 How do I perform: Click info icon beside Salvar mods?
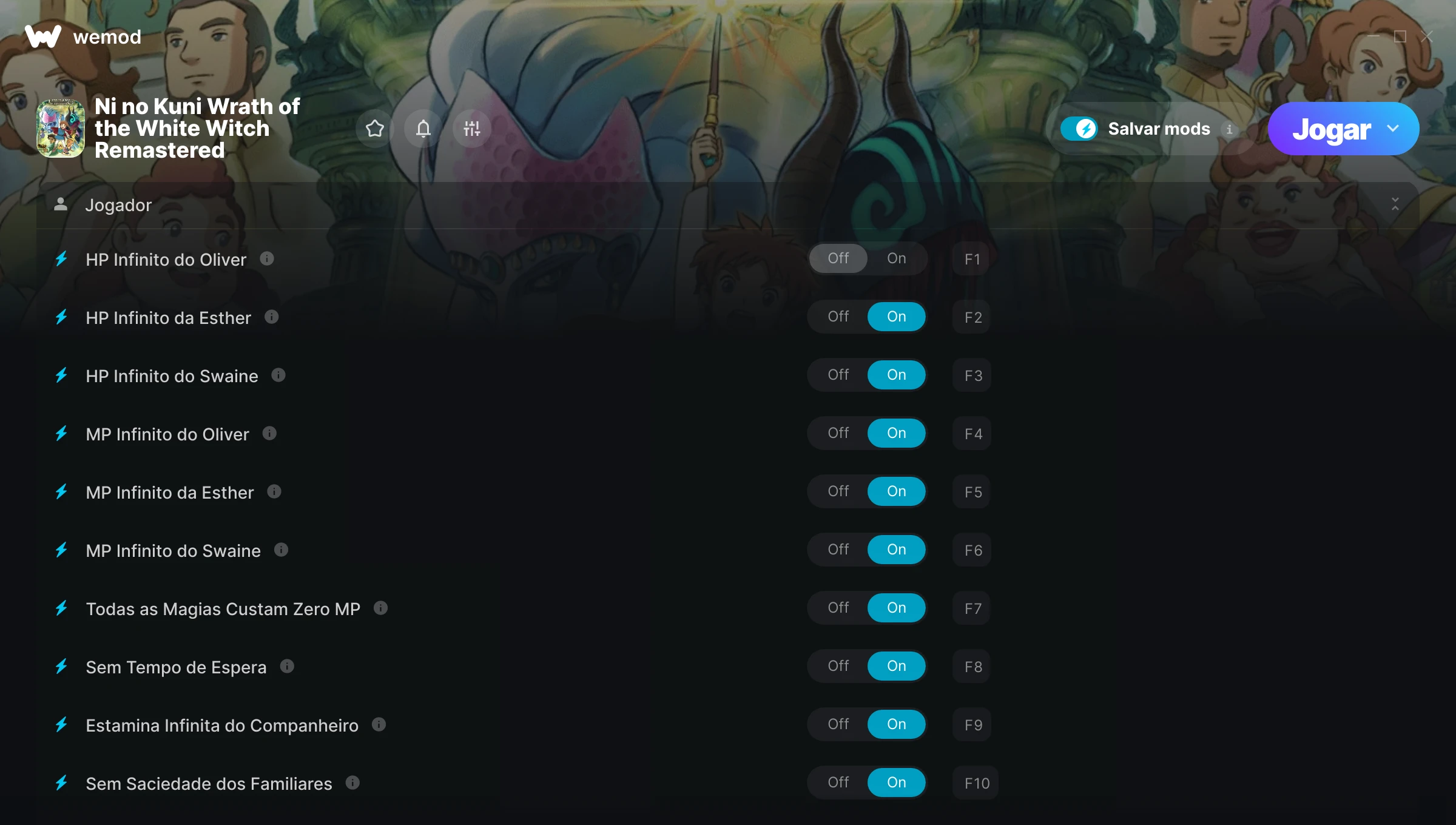[x=1229, y=129]
